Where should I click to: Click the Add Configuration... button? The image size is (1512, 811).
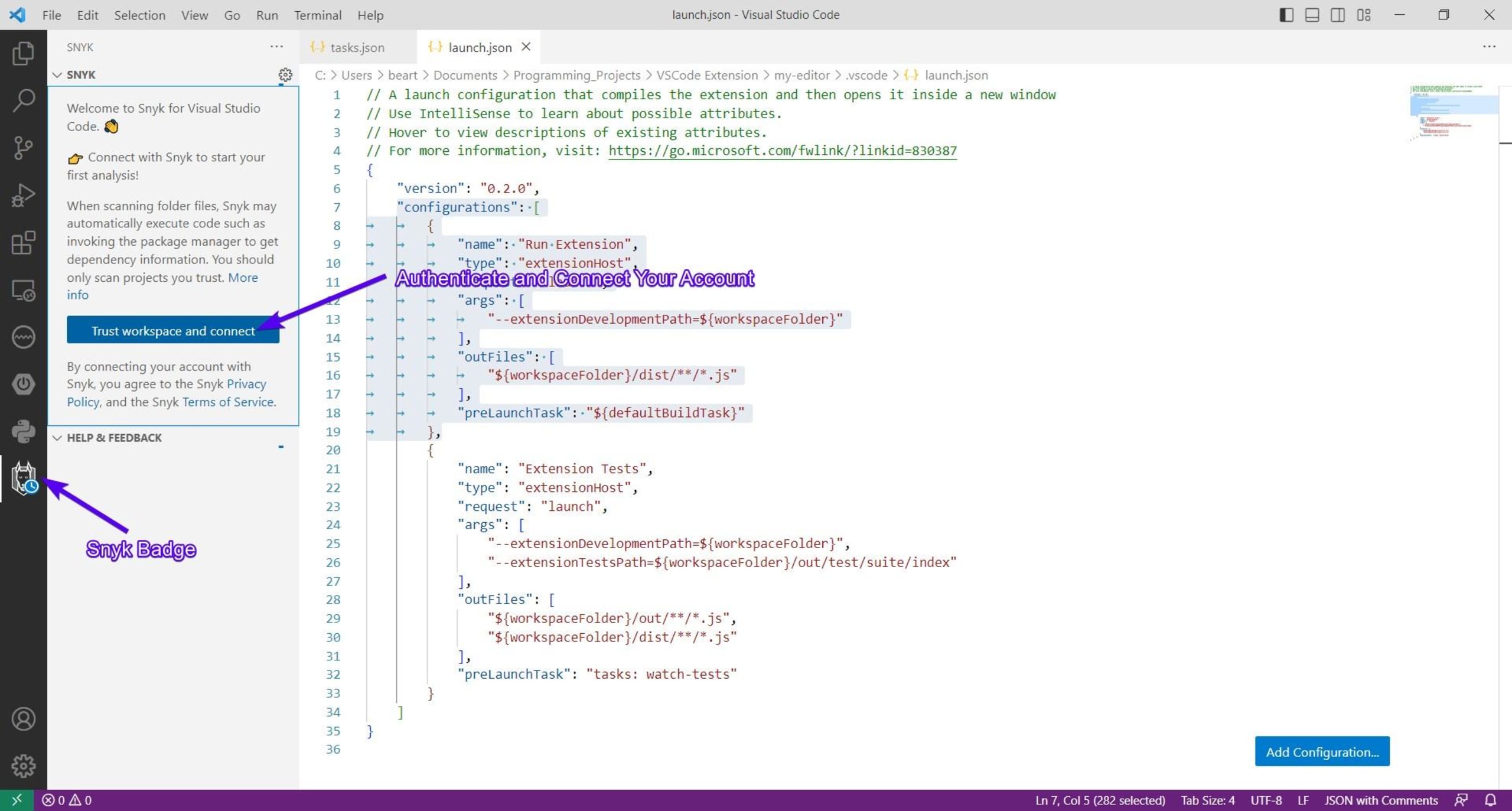[1322, 752]
